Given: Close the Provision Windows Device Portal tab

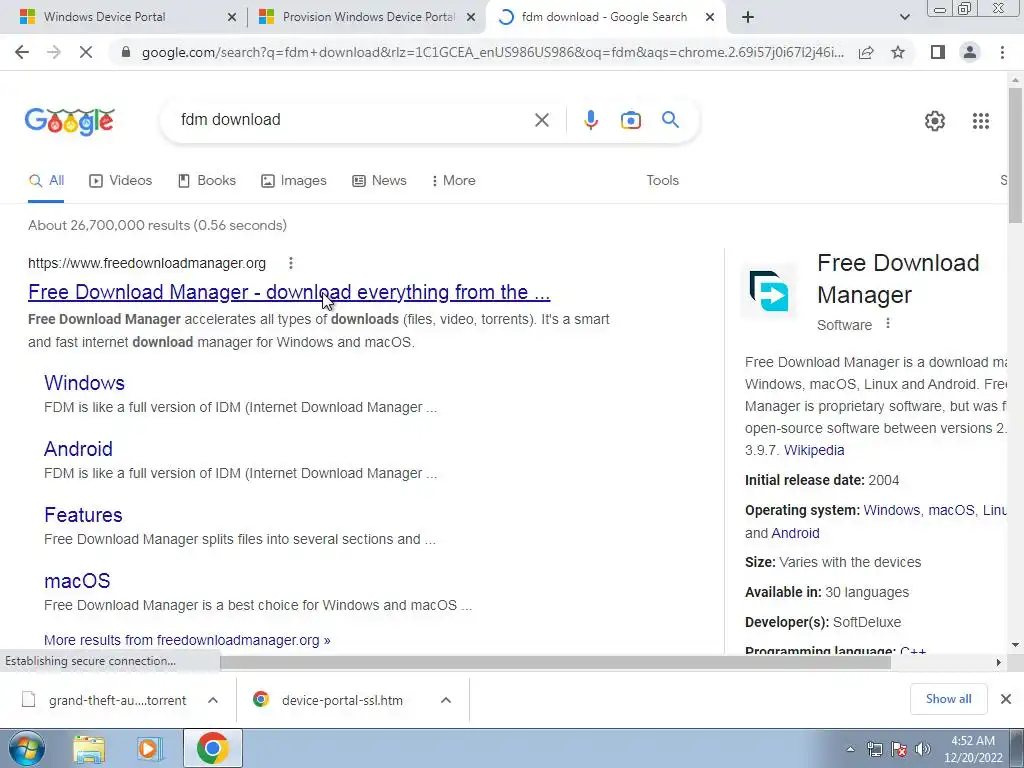Looking at the screenshot, I should 470,18.
